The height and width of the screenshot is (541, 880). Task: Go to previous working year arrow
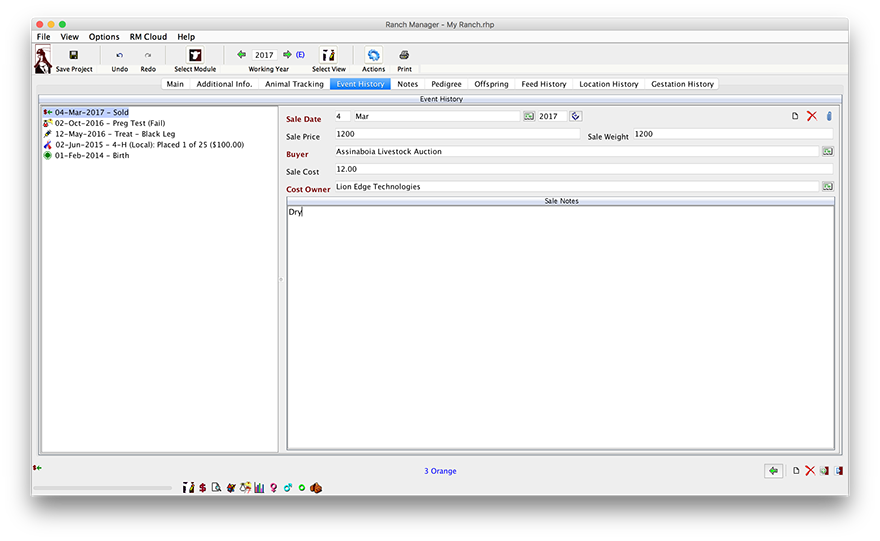coord(241,55)
